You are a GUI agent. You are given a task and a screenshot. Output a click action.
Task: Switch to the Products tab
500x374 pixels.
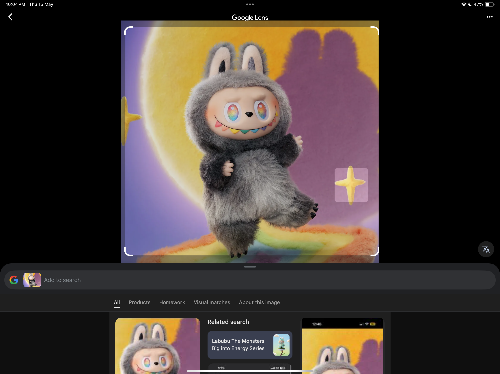point(139,302)
